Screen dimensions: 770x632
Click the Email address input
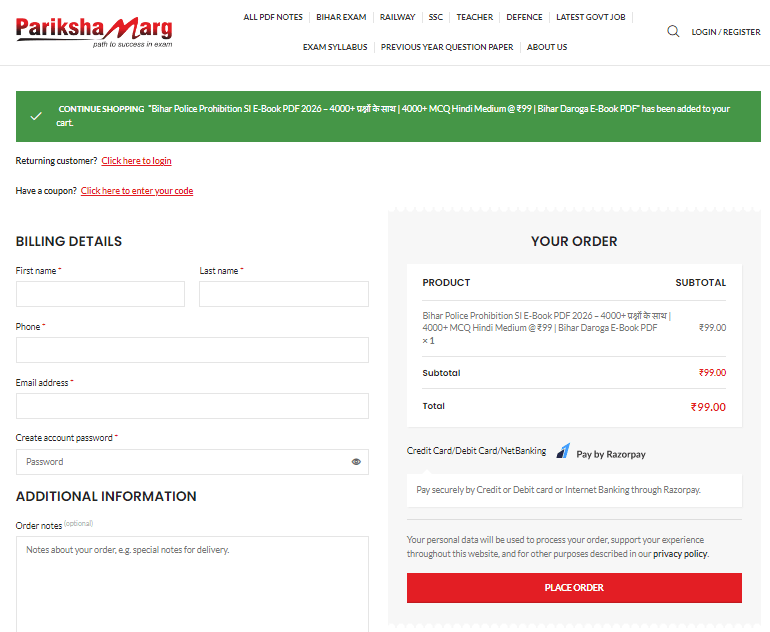(x=192, y=406)
